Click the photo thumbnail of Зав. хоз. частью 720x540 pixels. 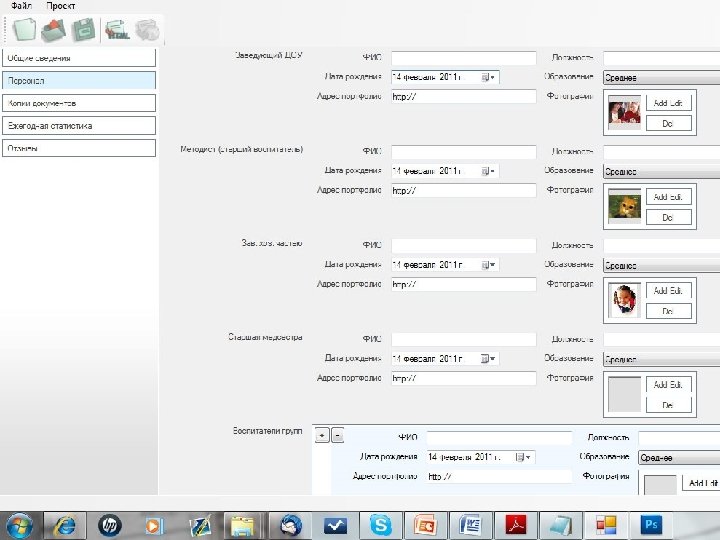(x=624, y=301)
